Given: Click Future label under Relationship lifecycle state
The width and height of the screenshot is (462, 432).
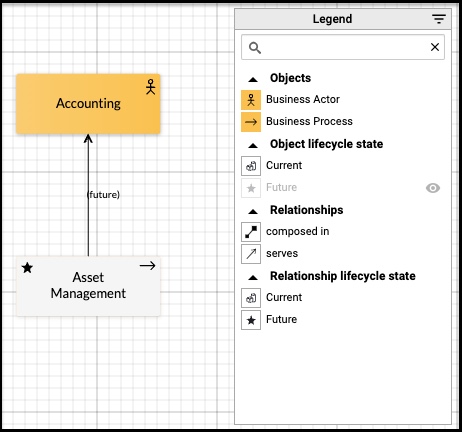Looking at the screenshot, I should click(281, 319).
